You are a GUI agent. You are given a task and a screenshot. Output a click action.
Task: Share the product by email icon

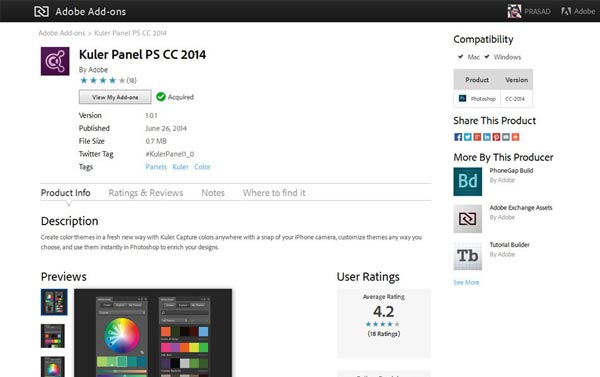click(506, 137)
